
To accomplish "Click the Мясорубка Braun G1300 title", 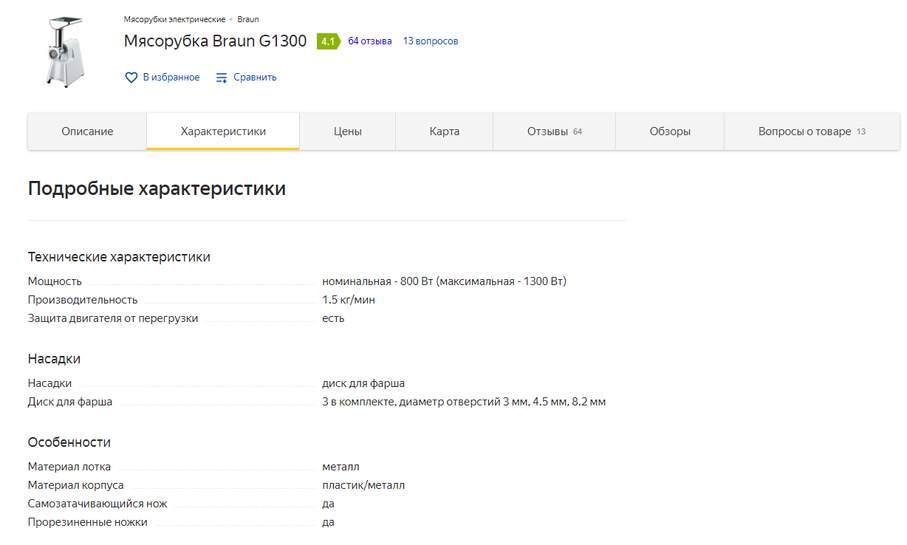I will (215, 41).
